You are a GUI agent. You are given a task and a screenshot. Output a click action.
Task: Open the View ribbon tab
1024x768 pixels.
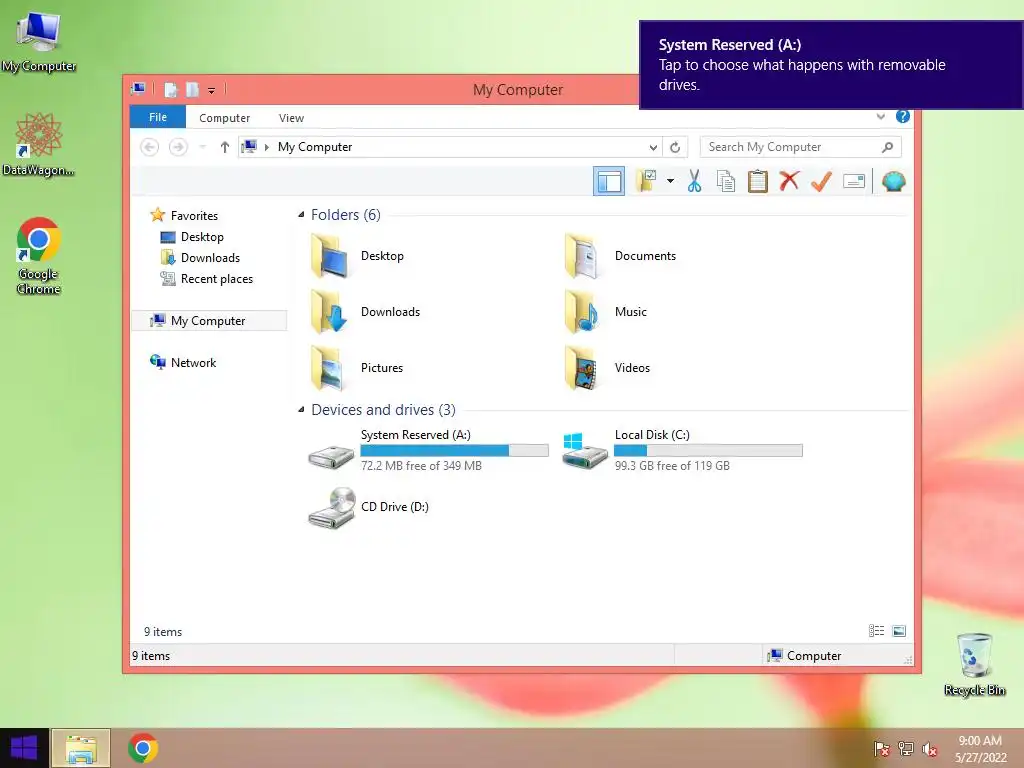click(x=291, y=118)
